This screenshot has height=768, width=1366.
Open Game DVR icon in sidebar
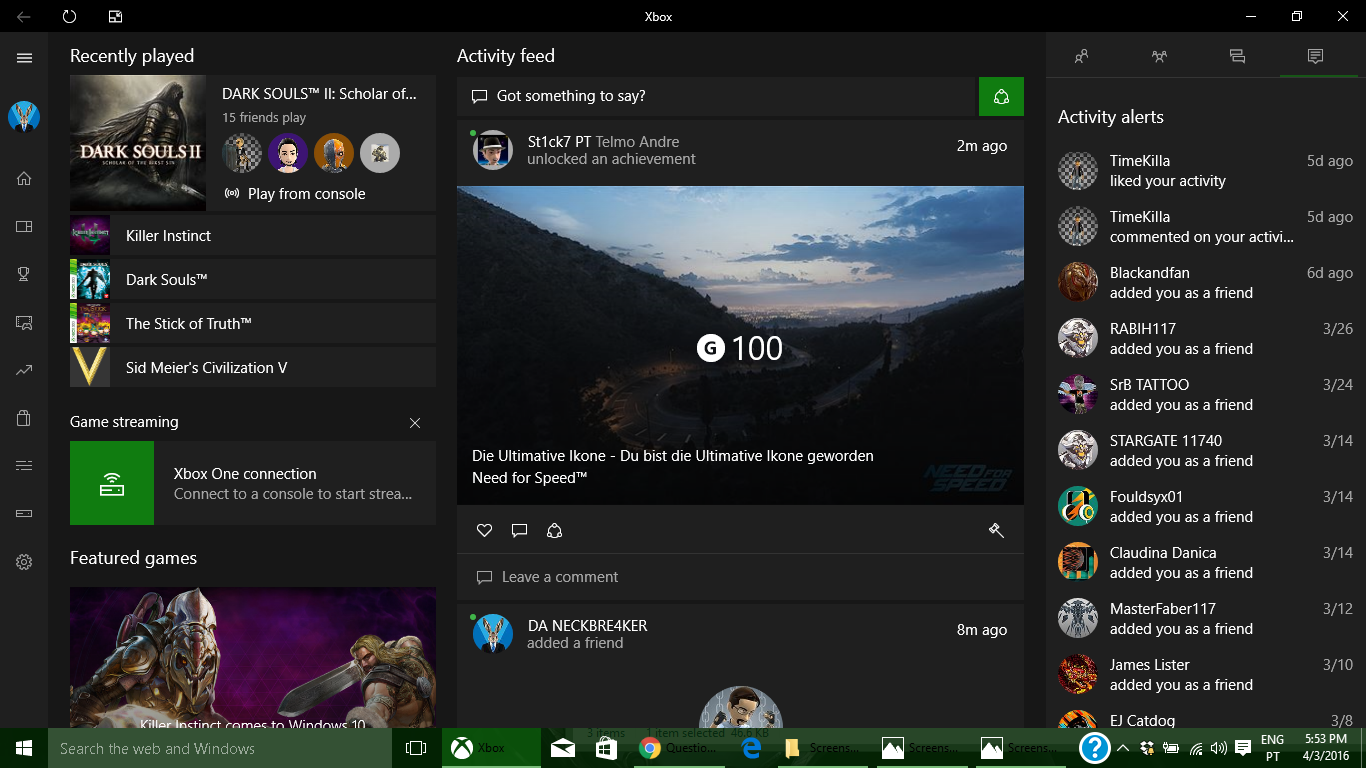[x=24, y=322]
